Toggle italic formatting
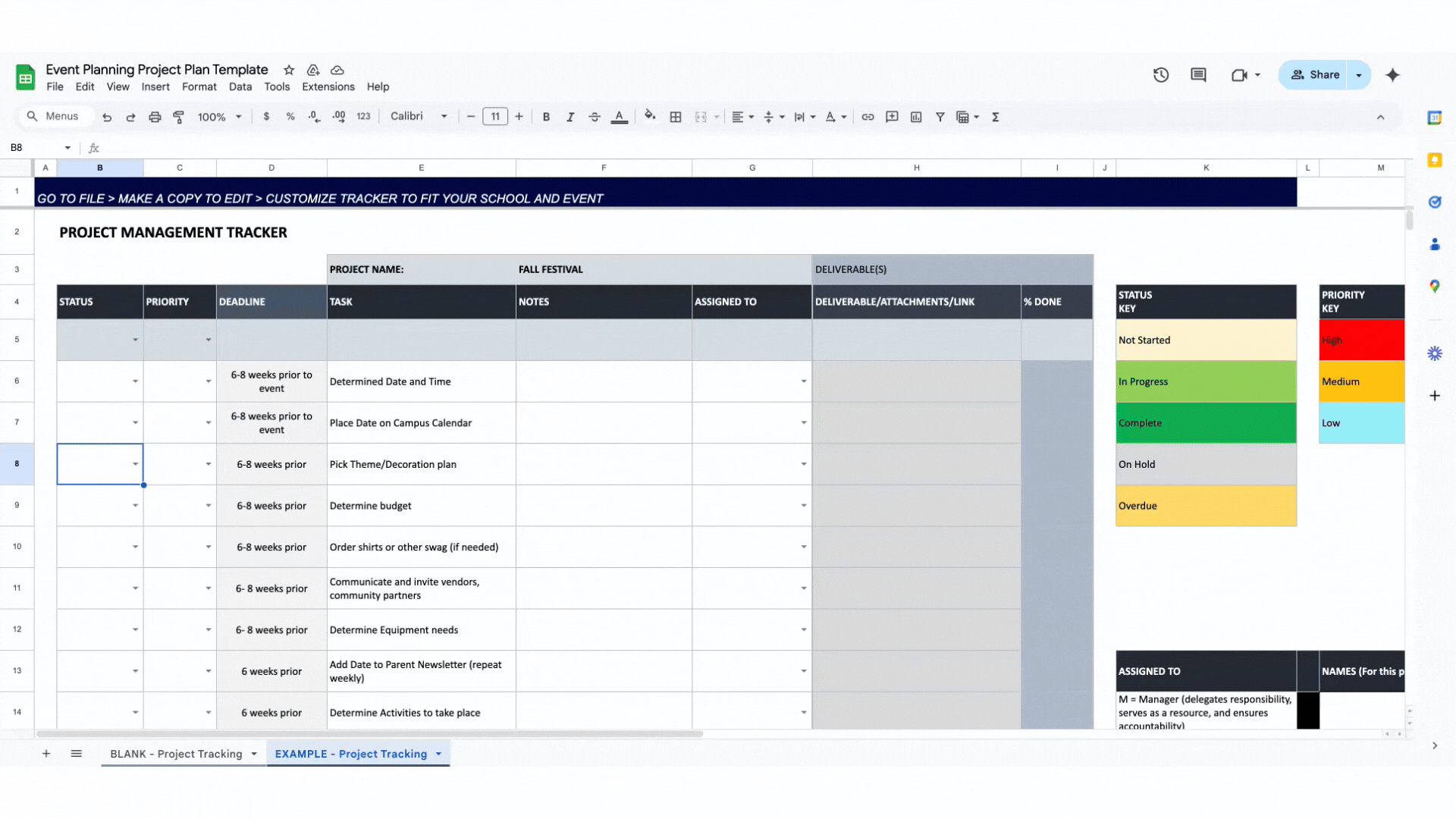Viewport: 1456px width, 819px height. click(570, 117)
